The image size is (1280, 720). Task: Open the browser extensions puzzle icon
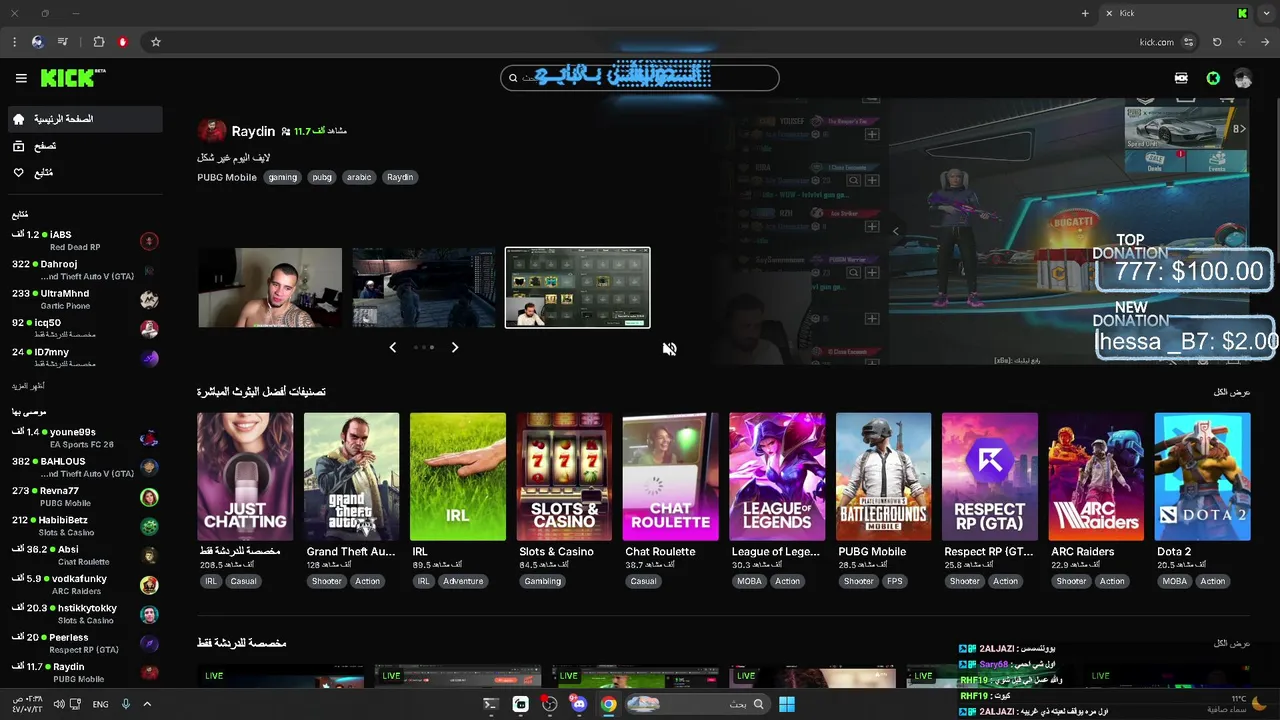98,42
